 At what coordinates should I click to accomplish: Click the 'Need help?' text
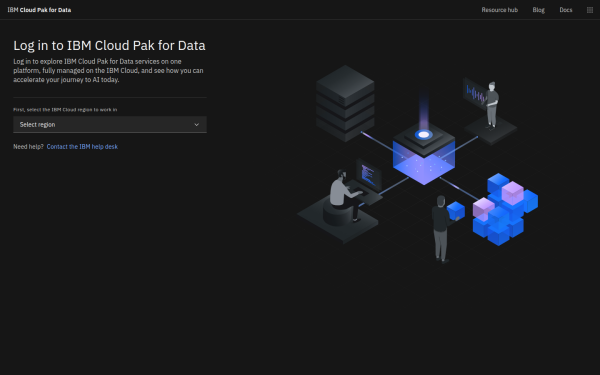pos(28,147)
